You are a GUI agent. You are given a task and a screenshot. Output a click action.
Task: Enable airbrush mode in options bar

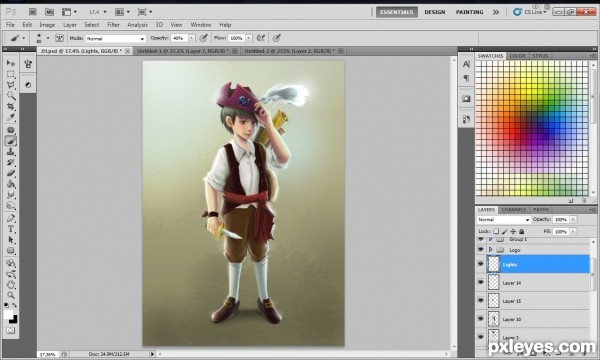261,38
